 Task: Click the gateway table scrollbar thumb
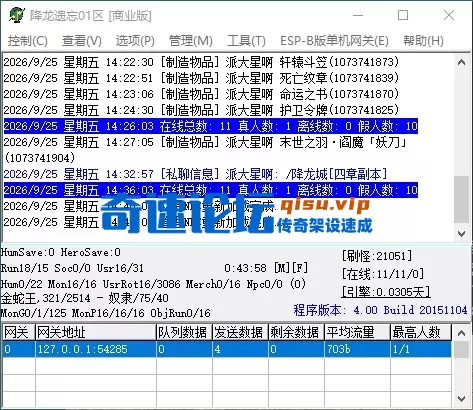462,349
